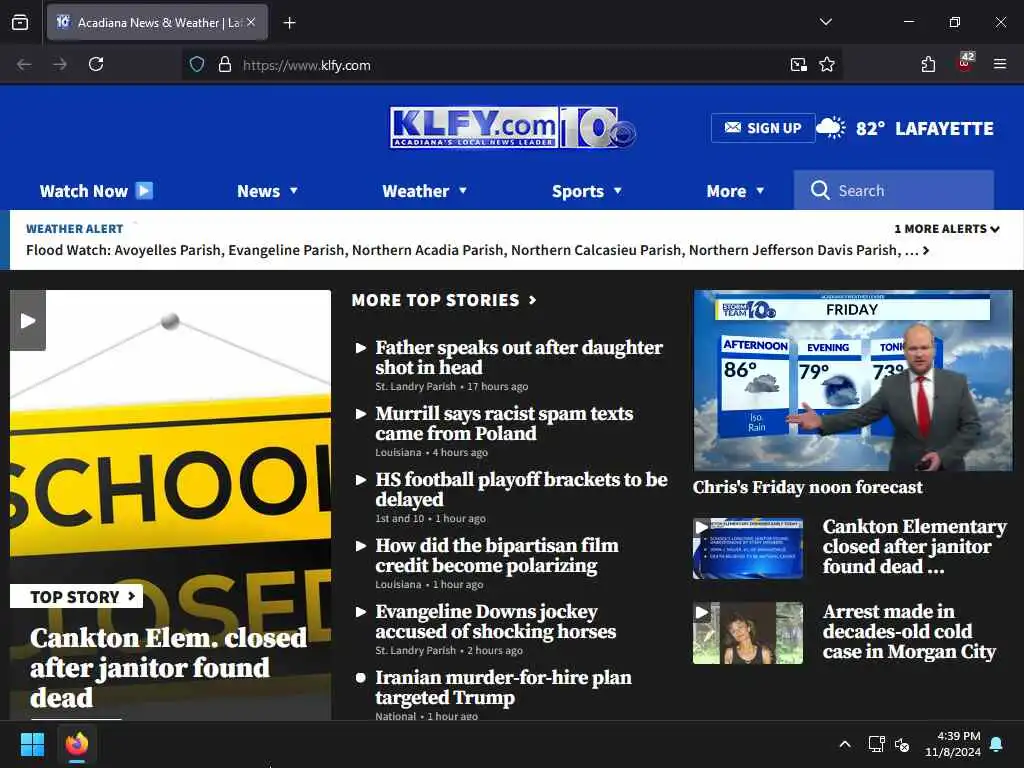Screen dimensions: 1024x768
Task: Click the Firefox View icon in the tab bar
Action: (x=20, y=23)
